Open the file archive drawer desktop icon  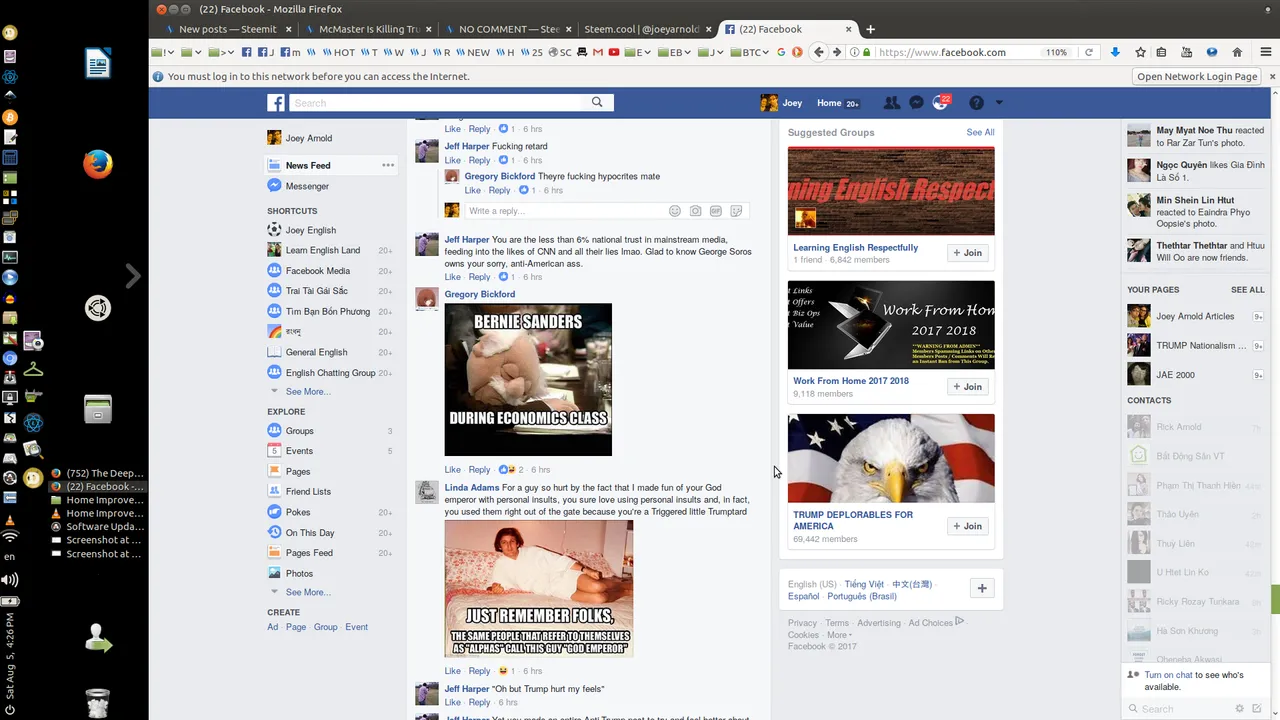[98, 409]
